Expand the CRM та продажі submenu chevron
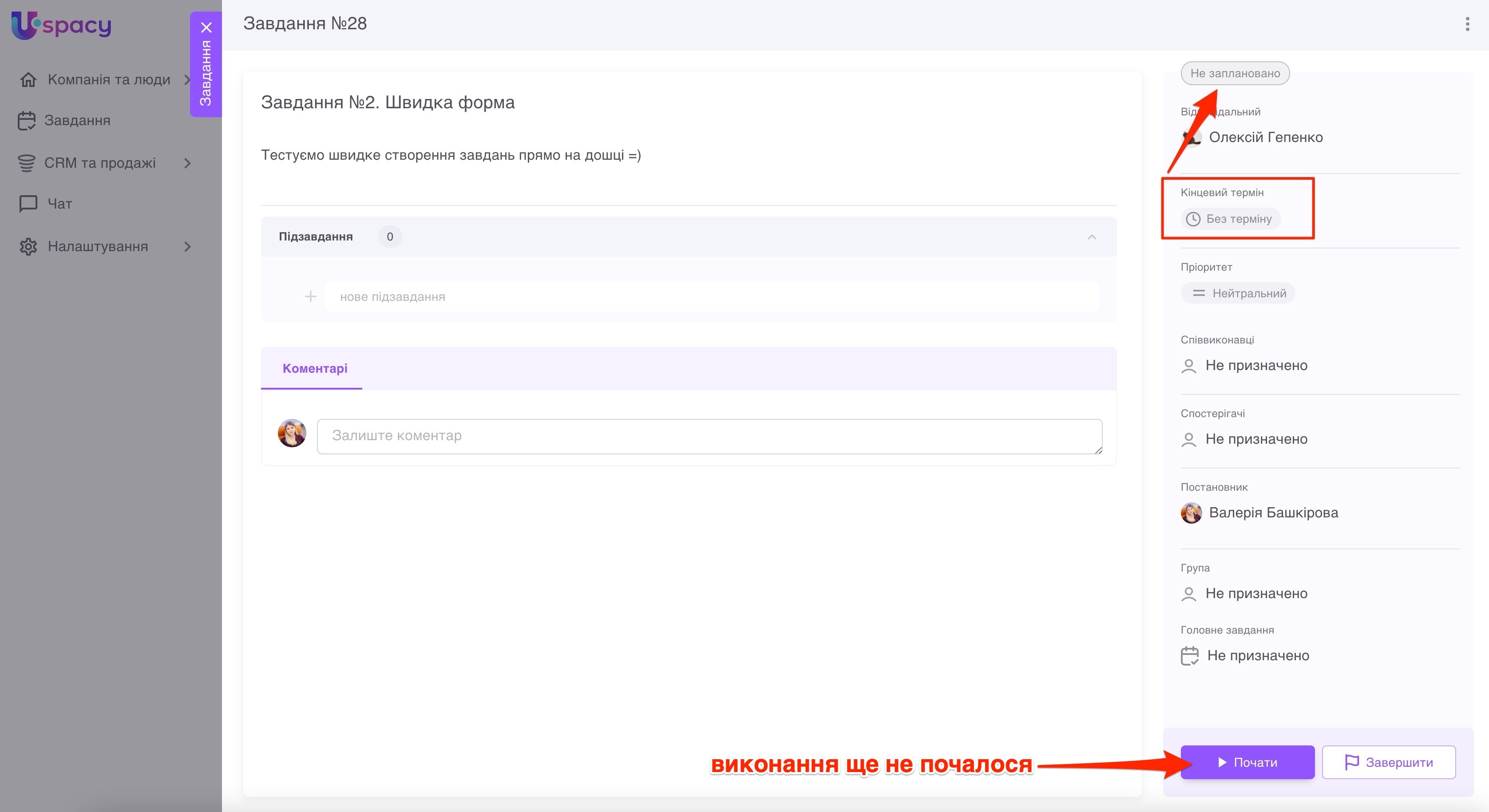The width and height of the screenshot is (1489, 812). (x=187, y=163)
